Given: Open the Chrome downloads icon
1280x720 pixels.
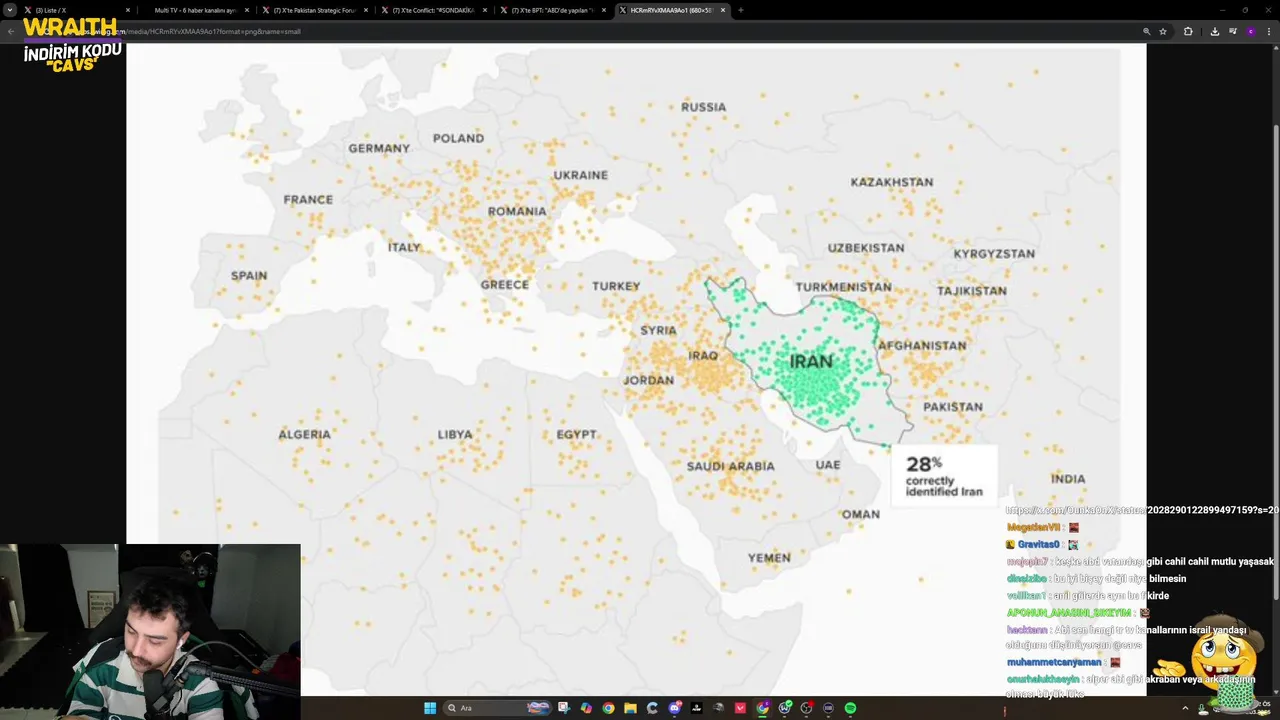Looking at the screenshot, I should [1214, 31].
